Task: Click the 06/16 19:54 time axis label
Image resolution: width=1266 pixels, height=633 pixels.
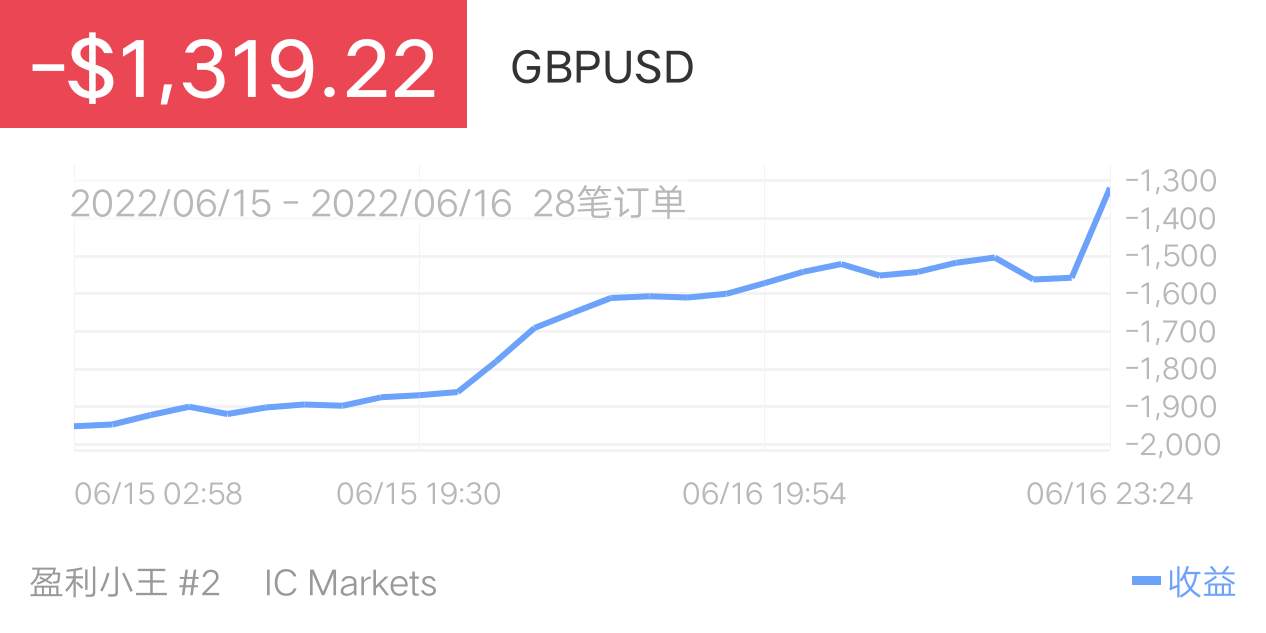Action: tap(764, 493)
